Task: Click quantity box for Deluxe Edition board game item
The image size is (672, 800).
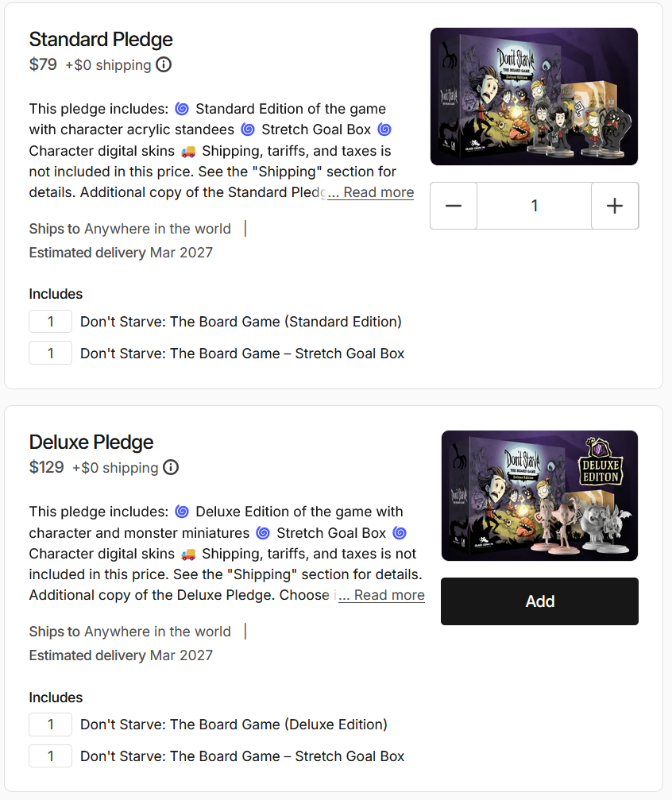Action: (x=50, y=724)
